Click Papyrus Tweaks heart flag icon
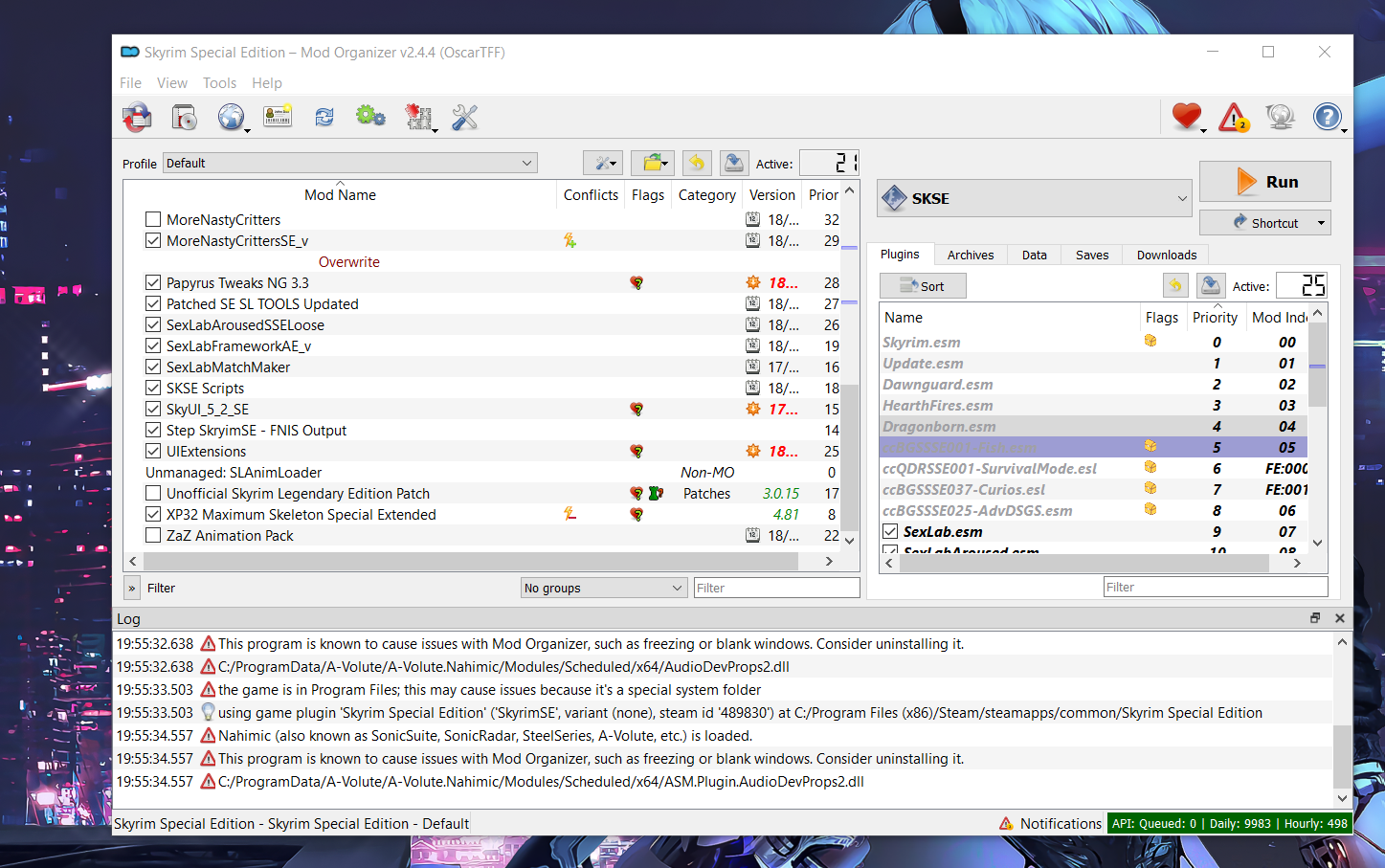This screenshot has height=868, width=1385. click(637, 283)
